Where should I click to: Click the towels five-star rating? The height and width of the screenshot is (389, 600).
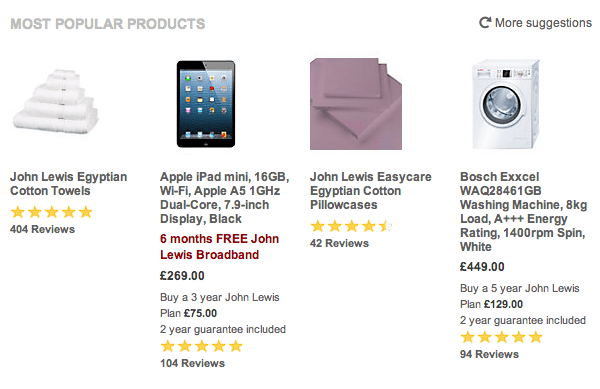click(x=51, y=212)
